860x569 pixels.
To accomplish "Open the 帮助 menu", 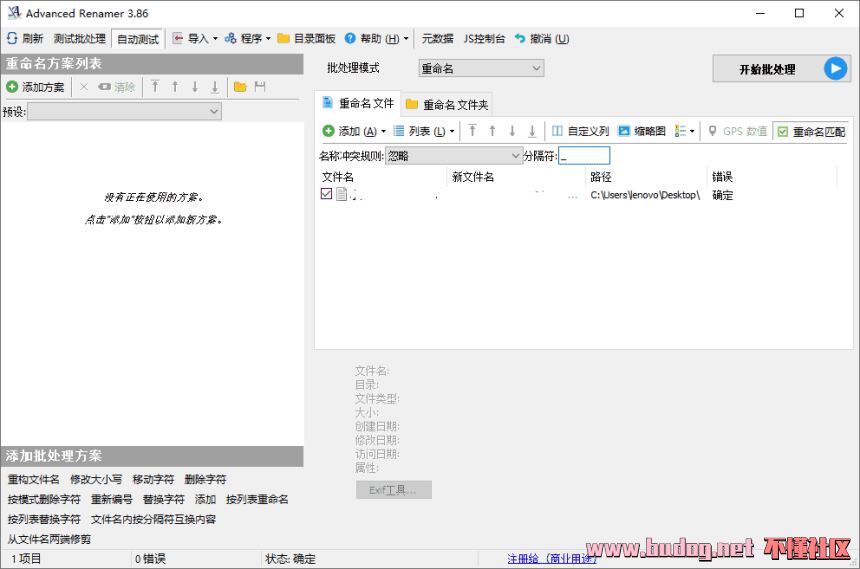I will [376, 39].
